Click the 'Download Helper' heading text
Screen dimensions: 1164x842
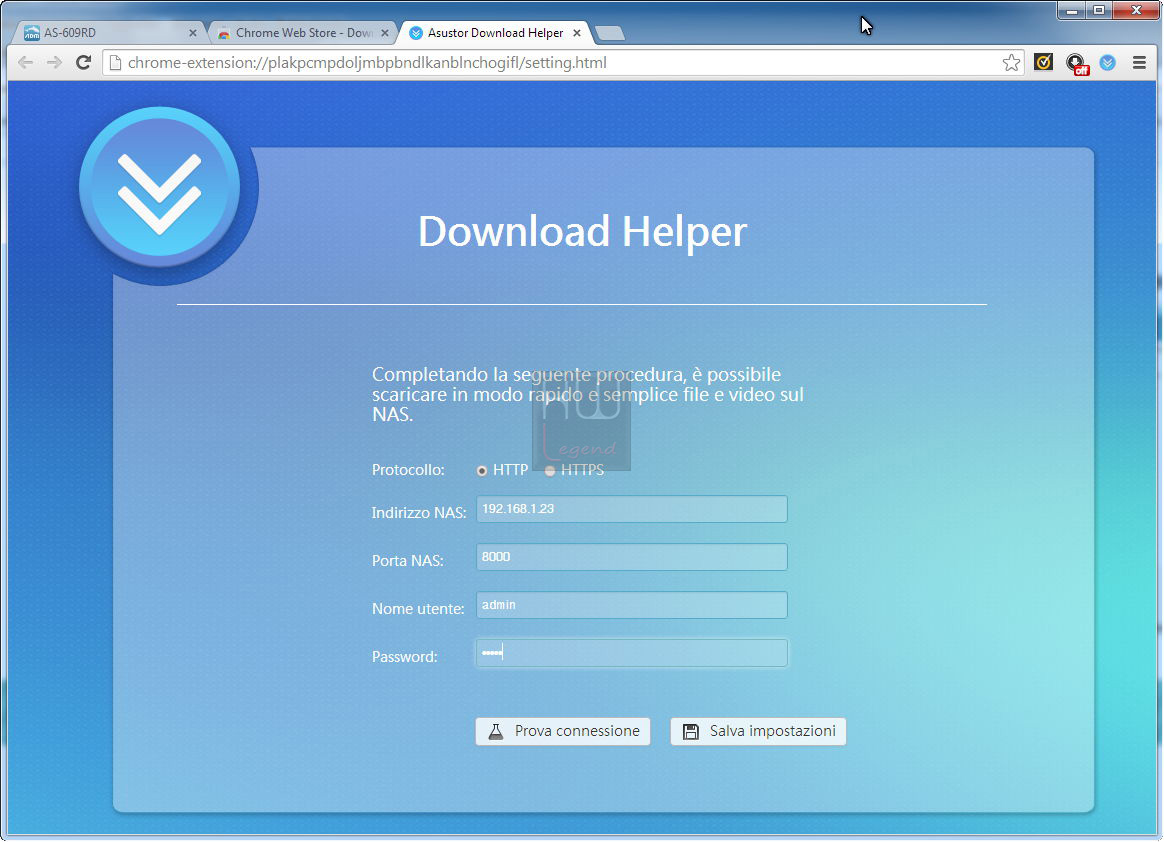pos(583,231)
